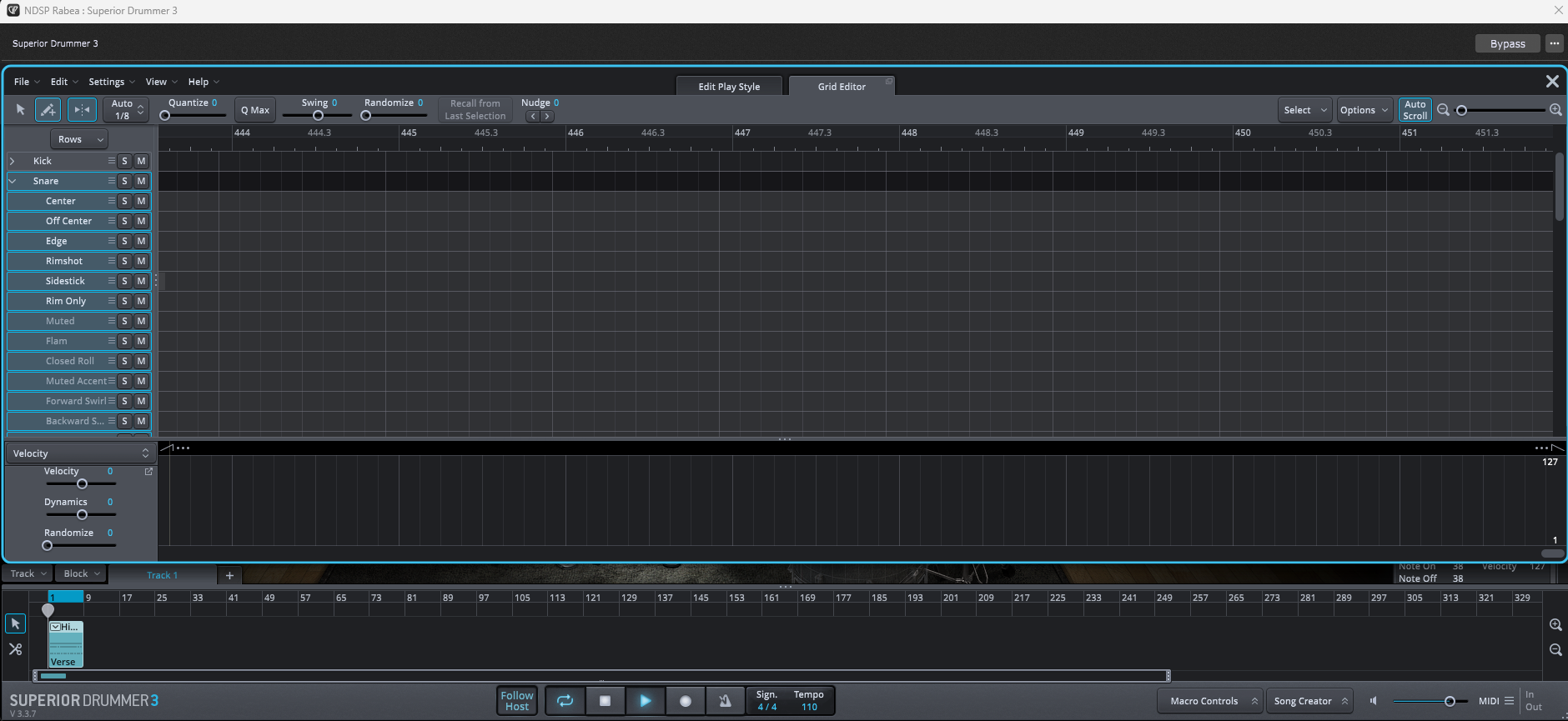The height and width of the screenshot is (721, 1568).
Task: Pop out the Grid Editor tab window
Action: pyautogui.click(x=889, y=81)
